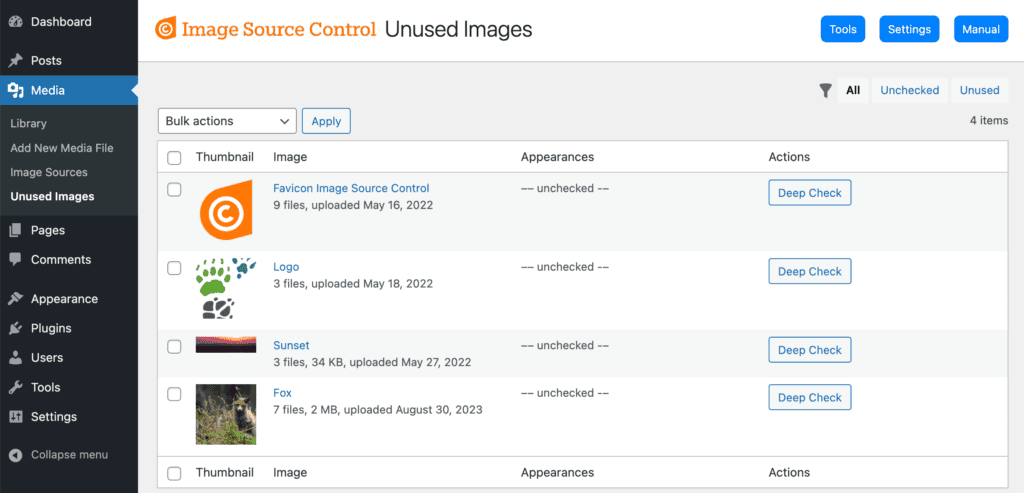The height and width of the screenshot is (493, 1024).
Task: Click the paw print Logo thumbnail
Action: pyautogui.click(x=226, y=288)
